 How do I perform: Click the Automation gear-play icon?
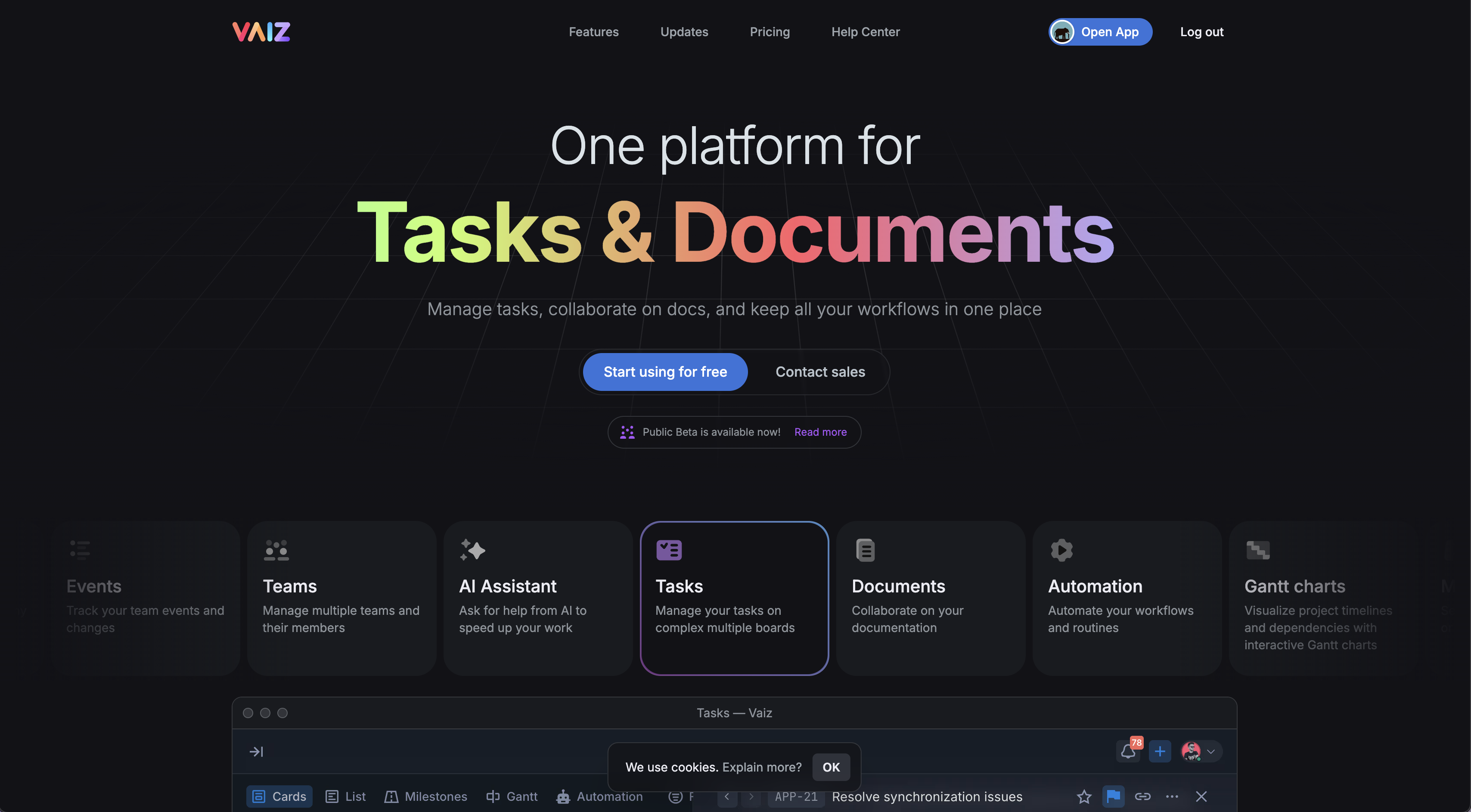click(1061, 550)
